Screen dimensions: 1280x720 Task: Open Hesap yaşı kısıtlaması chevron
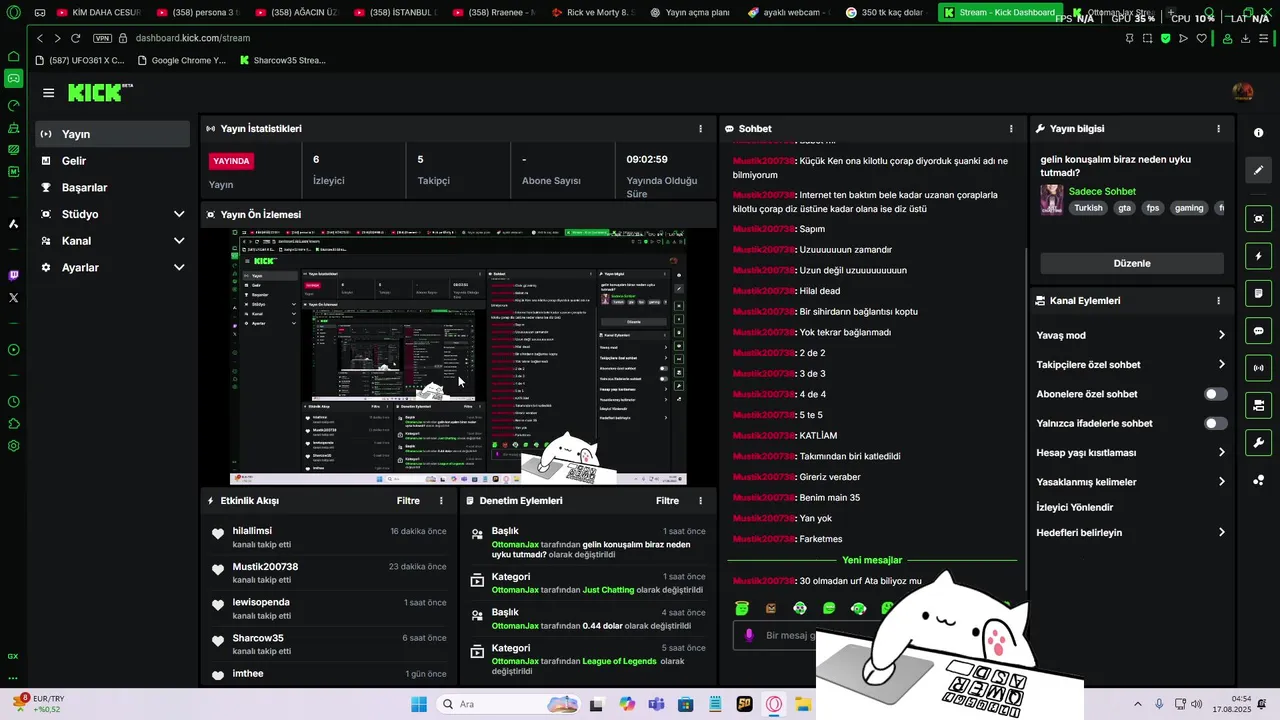point(1221,452)
